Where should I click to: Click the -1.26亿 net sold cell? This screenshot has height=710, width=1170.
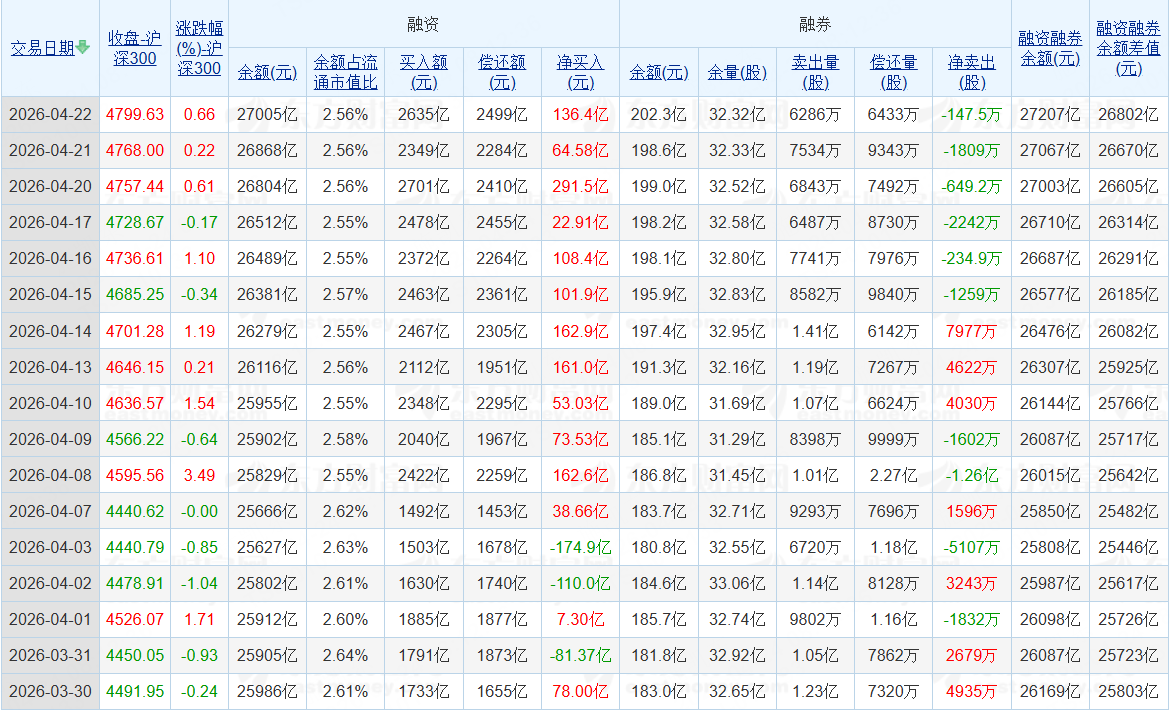pos(972,475)
